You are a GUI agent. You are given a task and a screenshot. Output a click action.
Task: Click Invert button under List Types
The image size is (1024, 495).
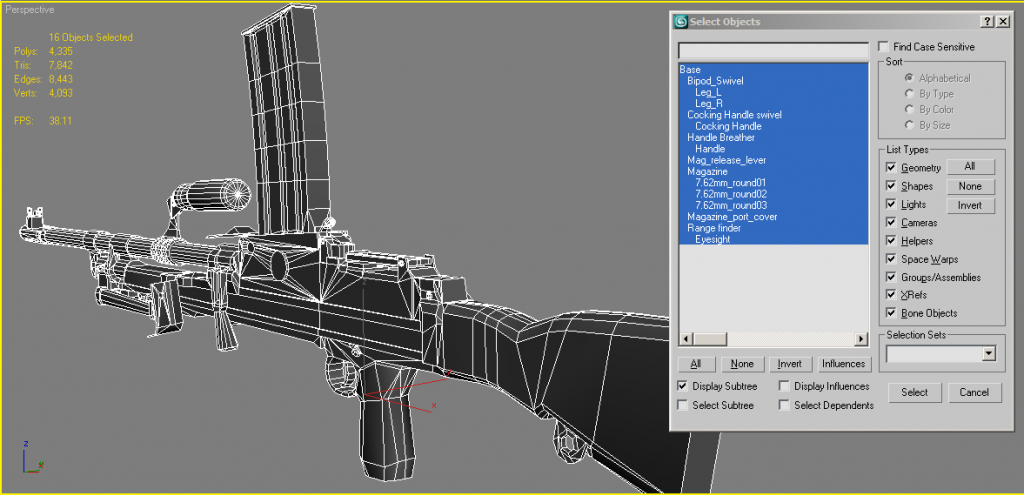(970, 205)
